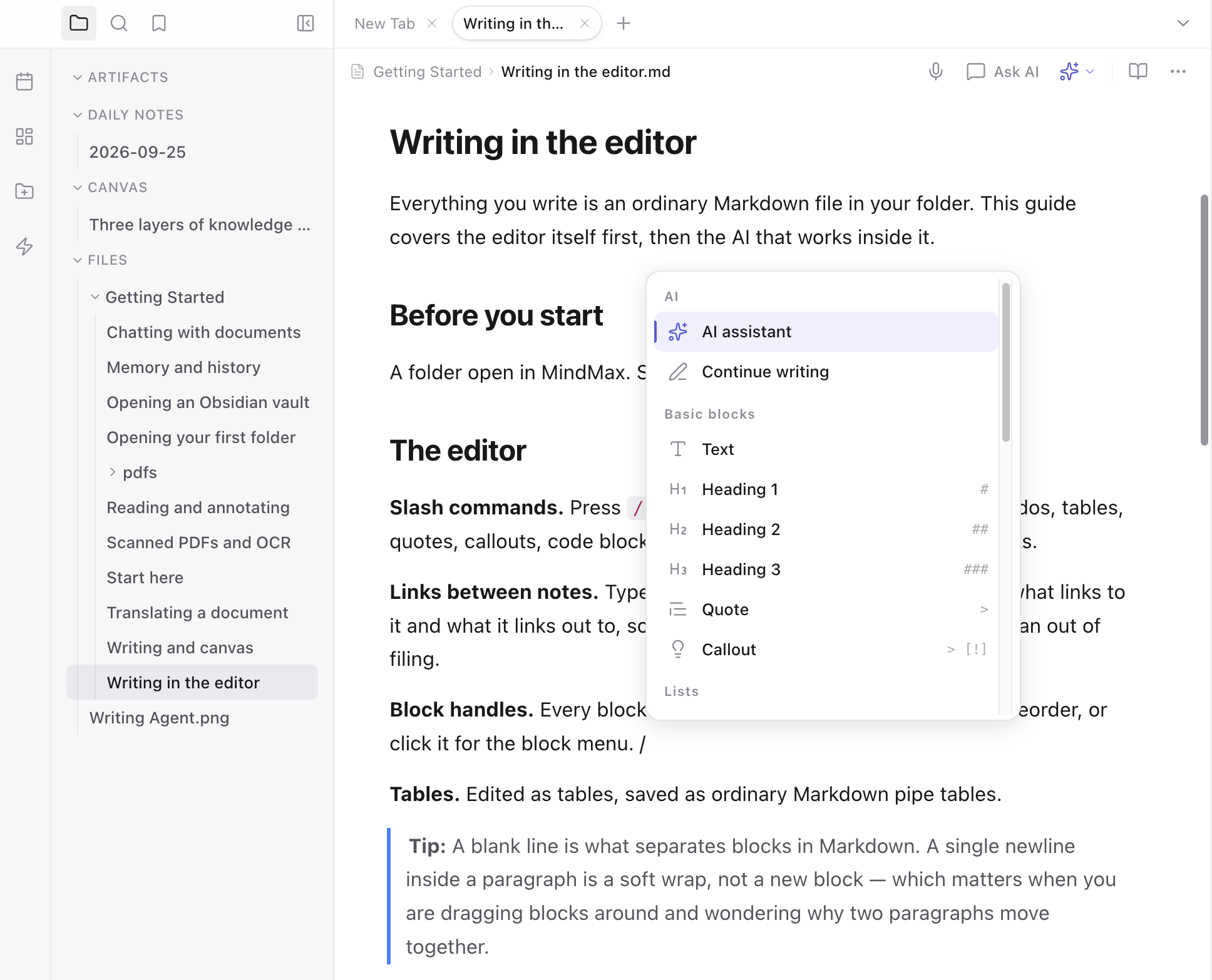Open Memory and history note

[183, 367]
